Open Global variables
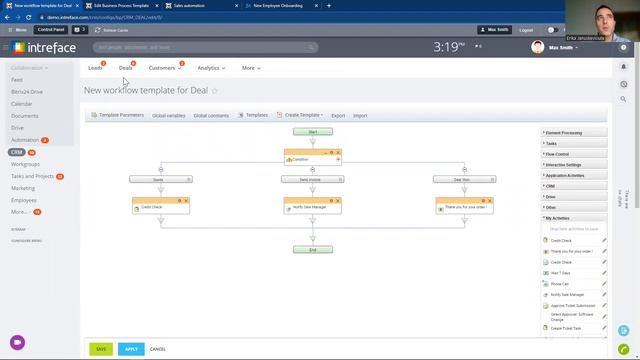This screenshot has height=360, width=640. coord(169,116)
